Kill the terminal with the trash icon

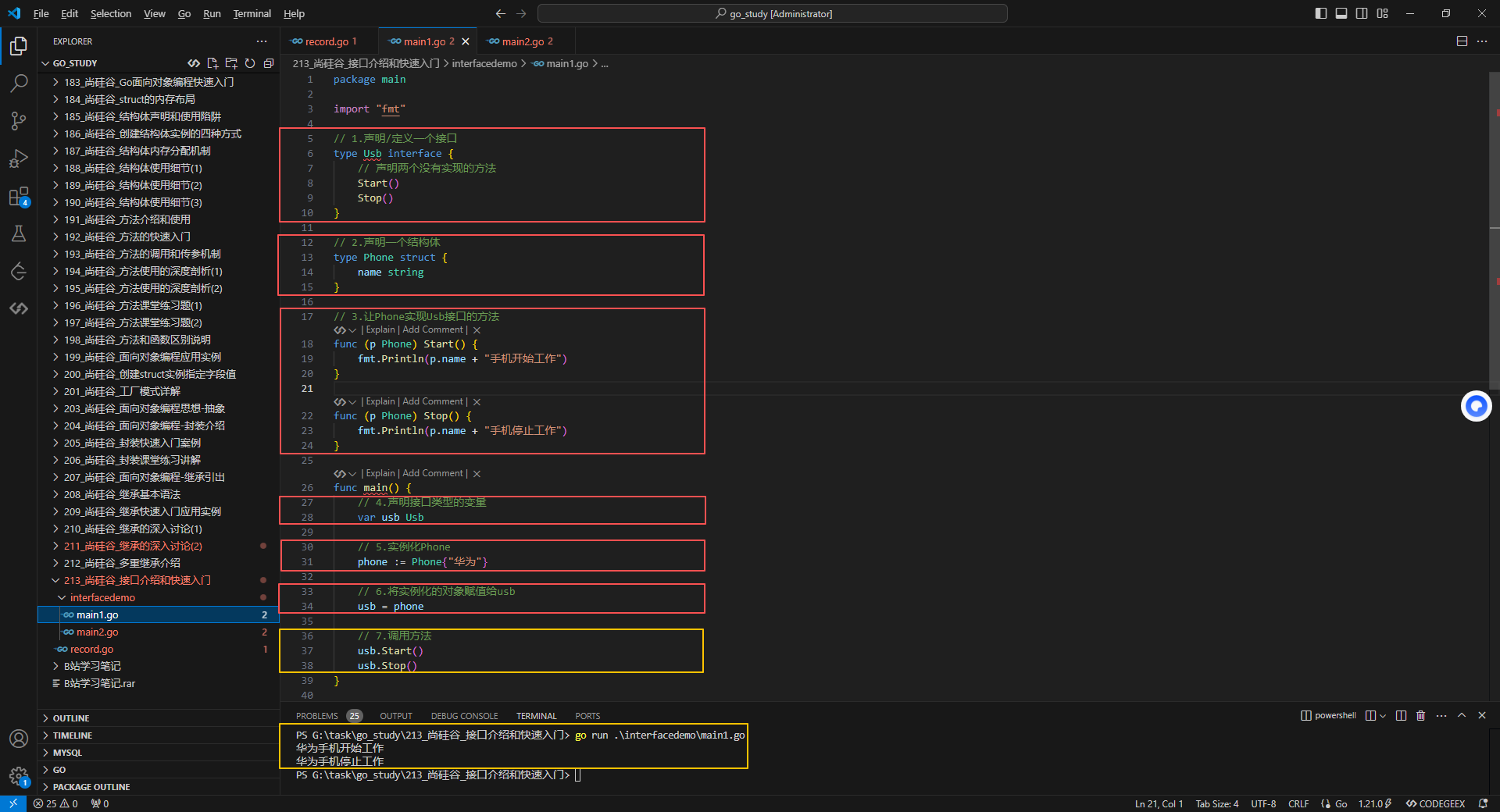pyautogui.click(x=1421, y=715)
